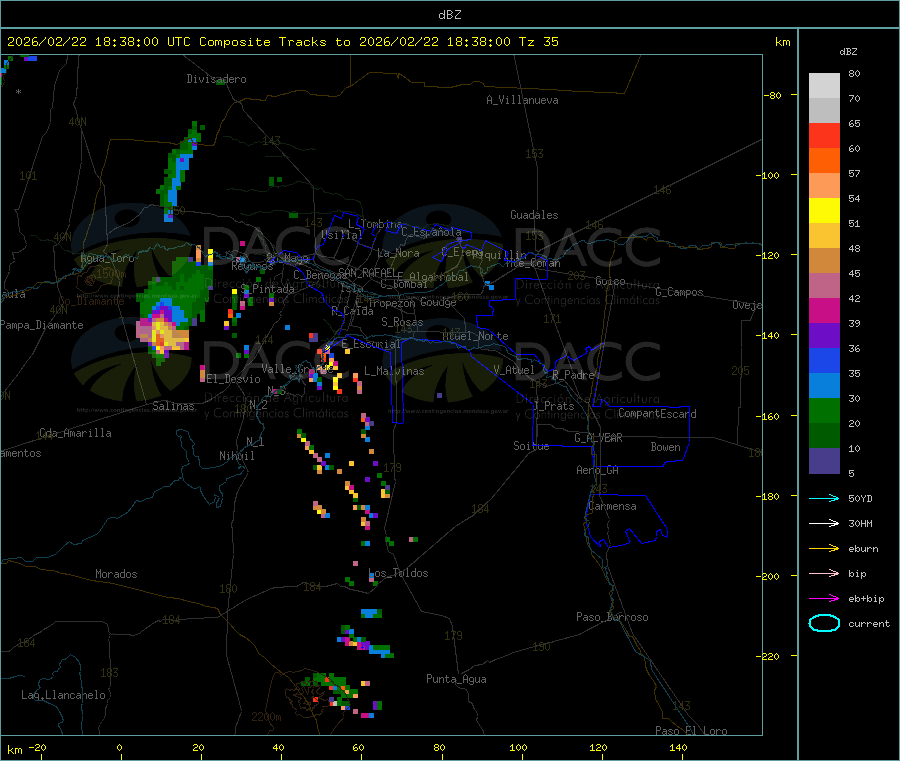The width and height of the screenshot is (900, 761).
Task: Click the Bowen label
Action: tap(665, 447)
